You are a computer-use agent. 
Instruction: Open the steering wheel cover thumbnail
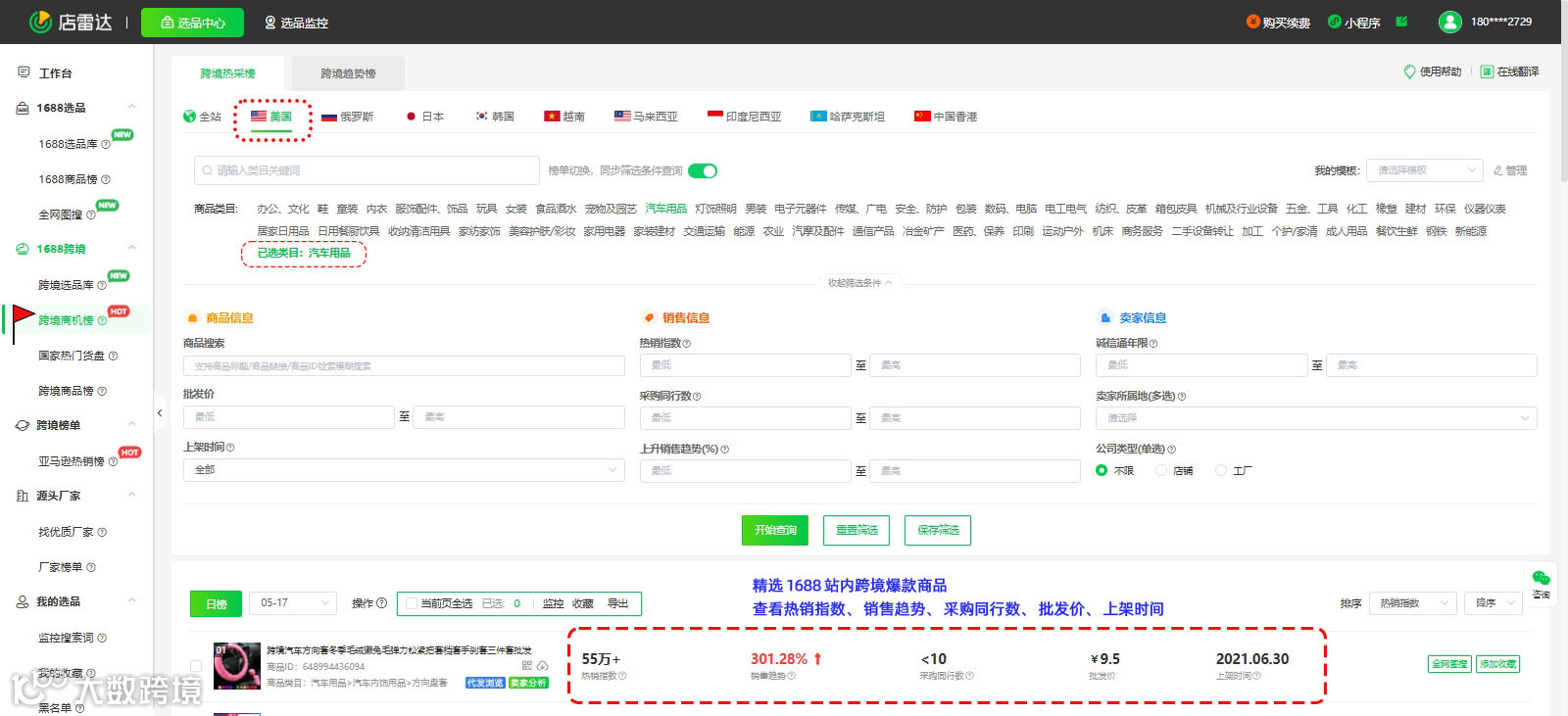tap(236, 666)
